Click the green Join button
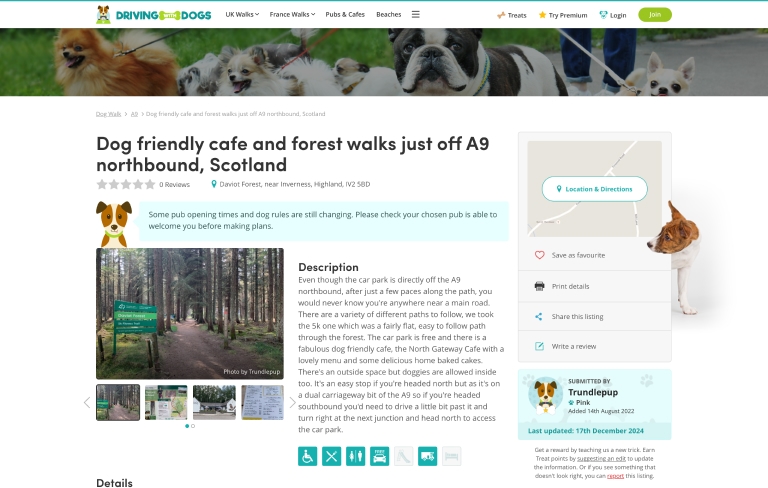This screenshot has width=768, height=488. [x=654, y=15]
